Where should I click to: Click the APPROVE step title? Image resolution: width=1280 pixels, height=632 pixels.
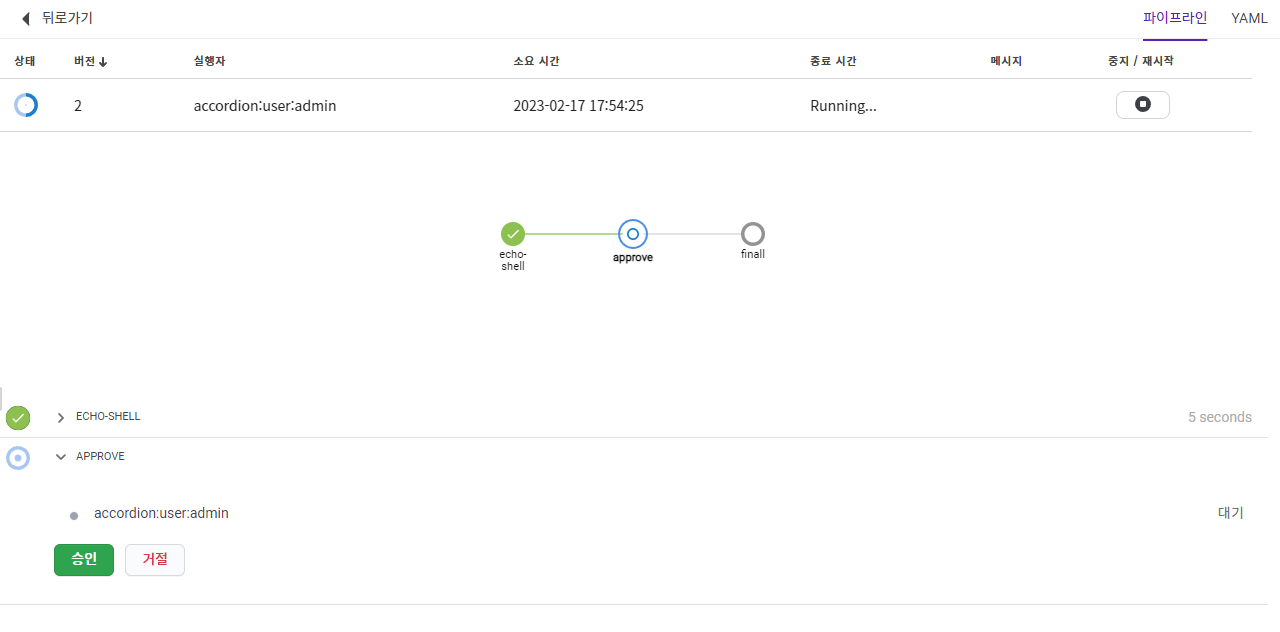[100, 456]
